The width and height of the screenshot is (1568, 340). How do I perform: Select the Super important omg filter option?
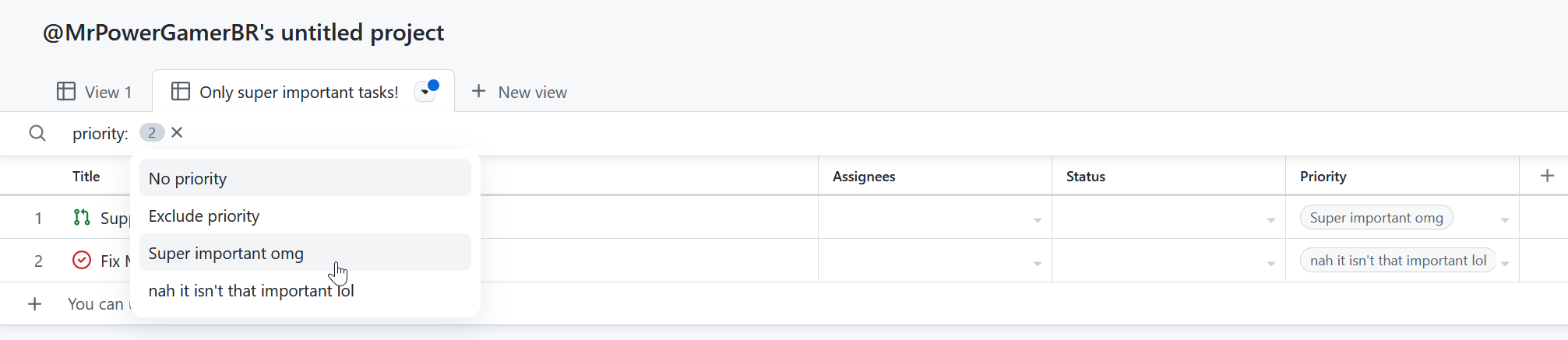305,253
